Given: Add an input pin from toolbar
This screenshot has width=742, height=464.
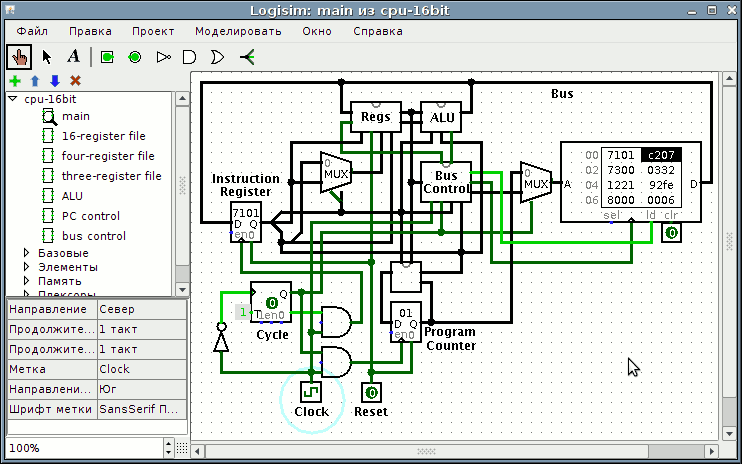Looking at the screenshot, I should [107, 57].
